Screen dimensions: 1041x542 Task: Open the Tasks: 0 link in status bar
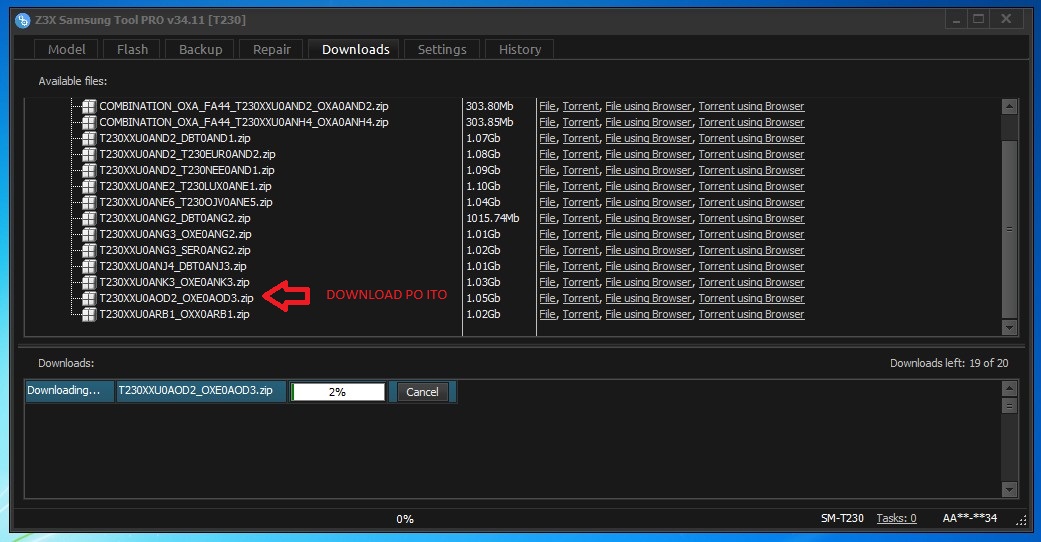(x=896, y=518)
